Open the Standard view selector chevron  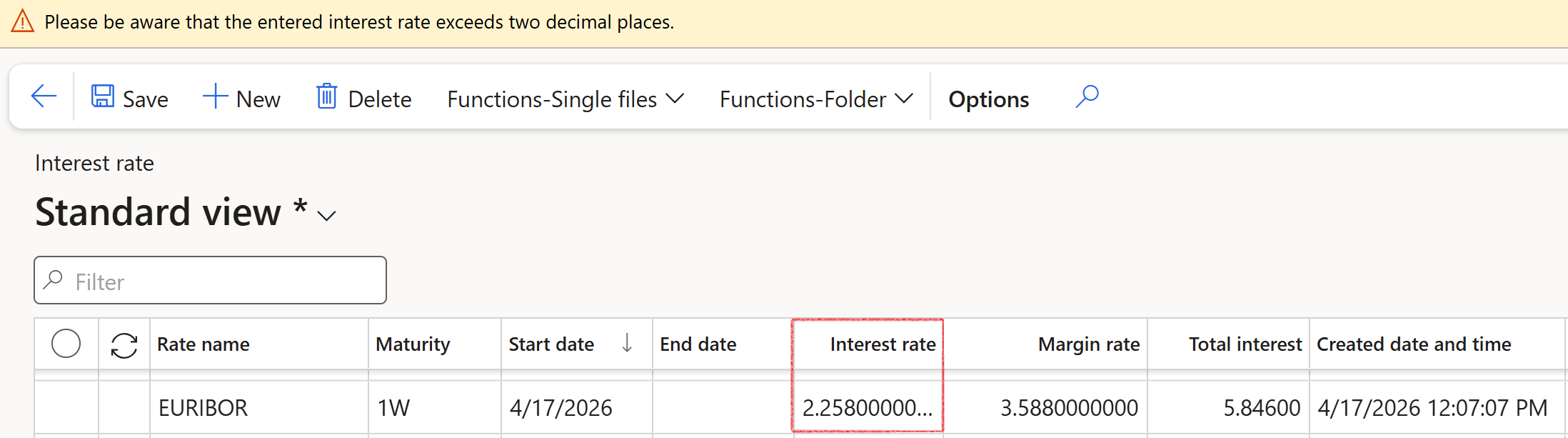326,216
